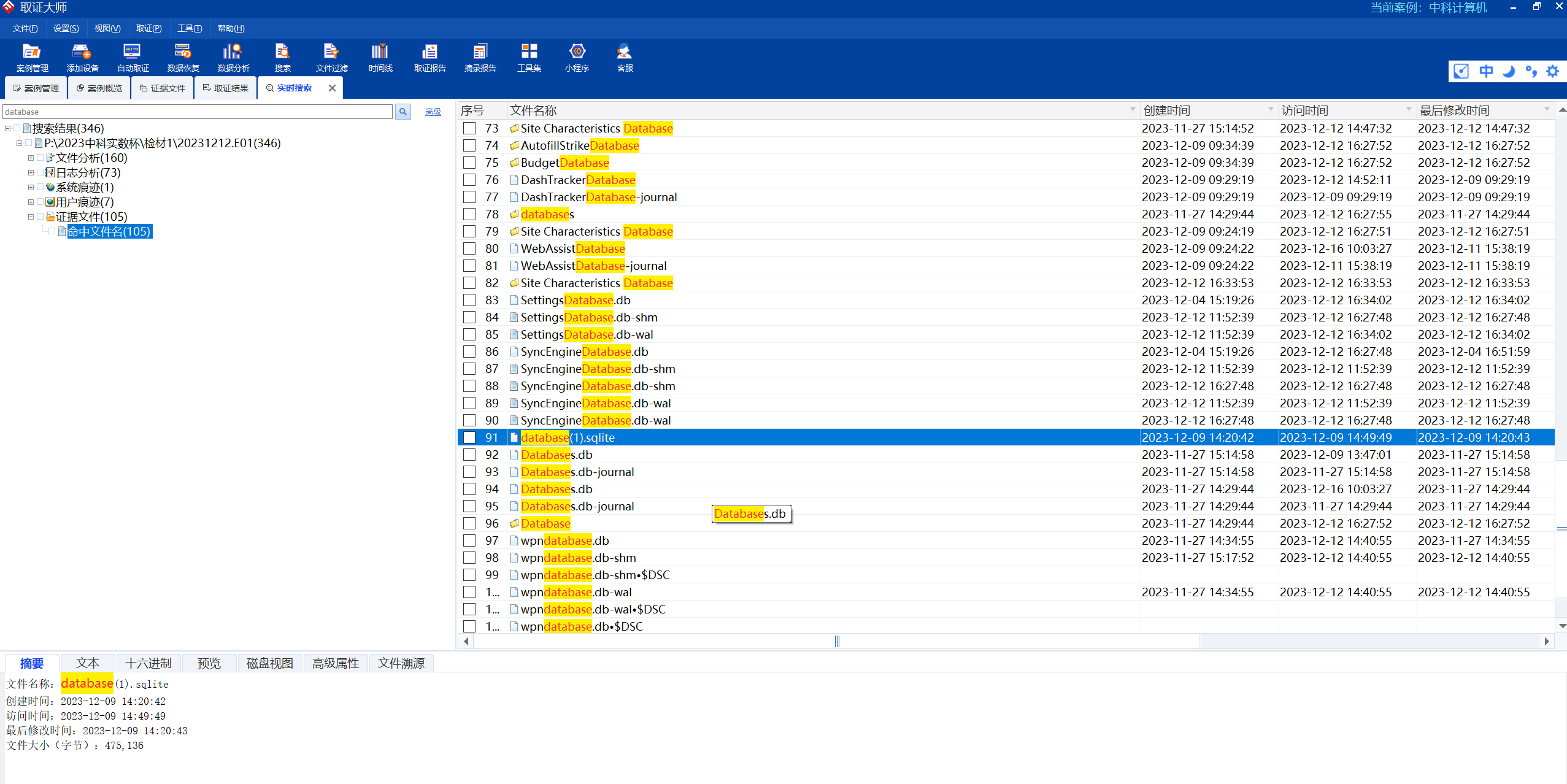This screenshot has height=784, width=1567.
Task: Open the 创建时间 column filter dropdown
Action: click(x=1271, y=110)
